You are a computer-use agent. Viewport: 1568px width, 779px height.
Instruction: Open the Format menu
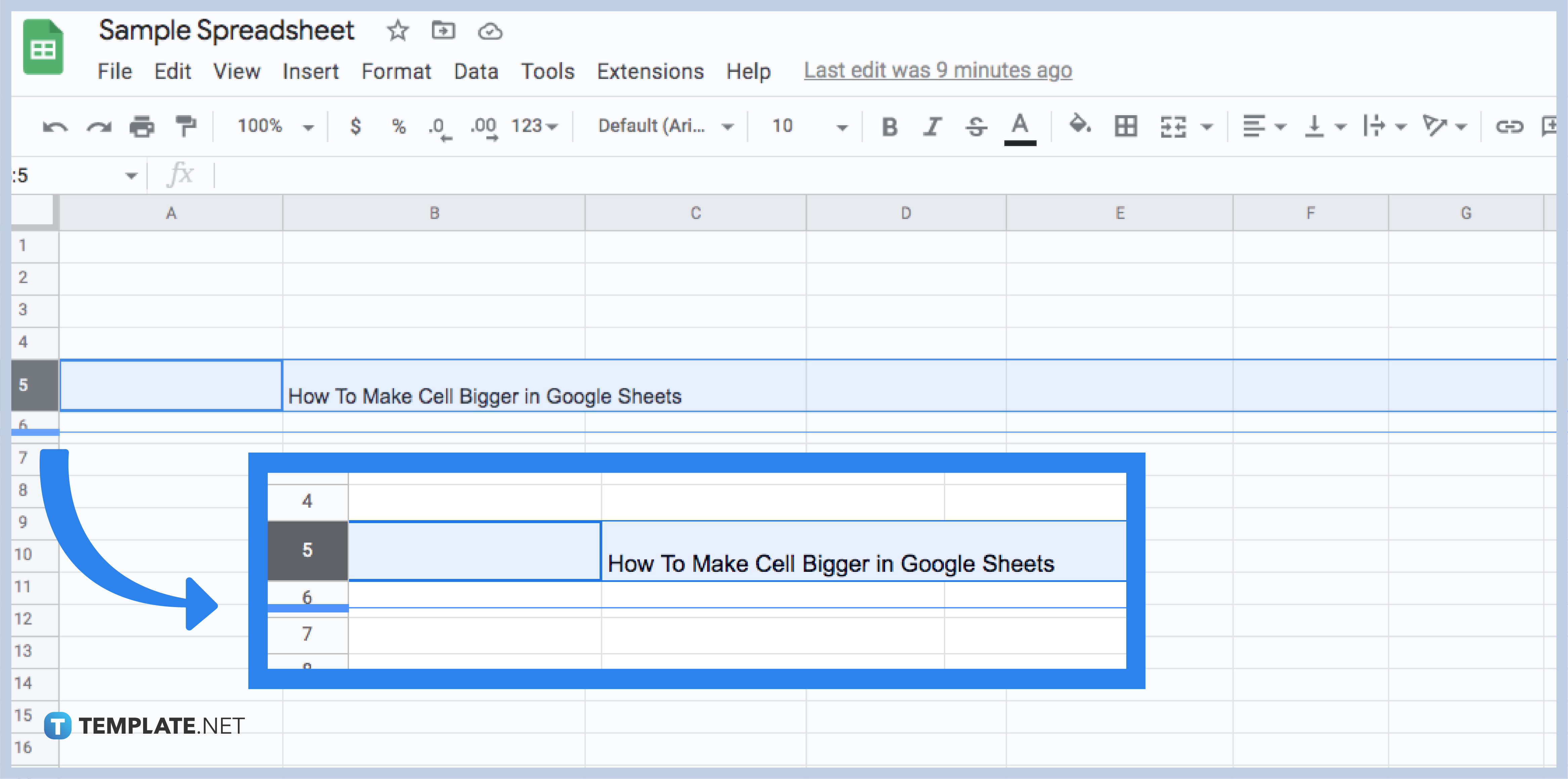396,71
